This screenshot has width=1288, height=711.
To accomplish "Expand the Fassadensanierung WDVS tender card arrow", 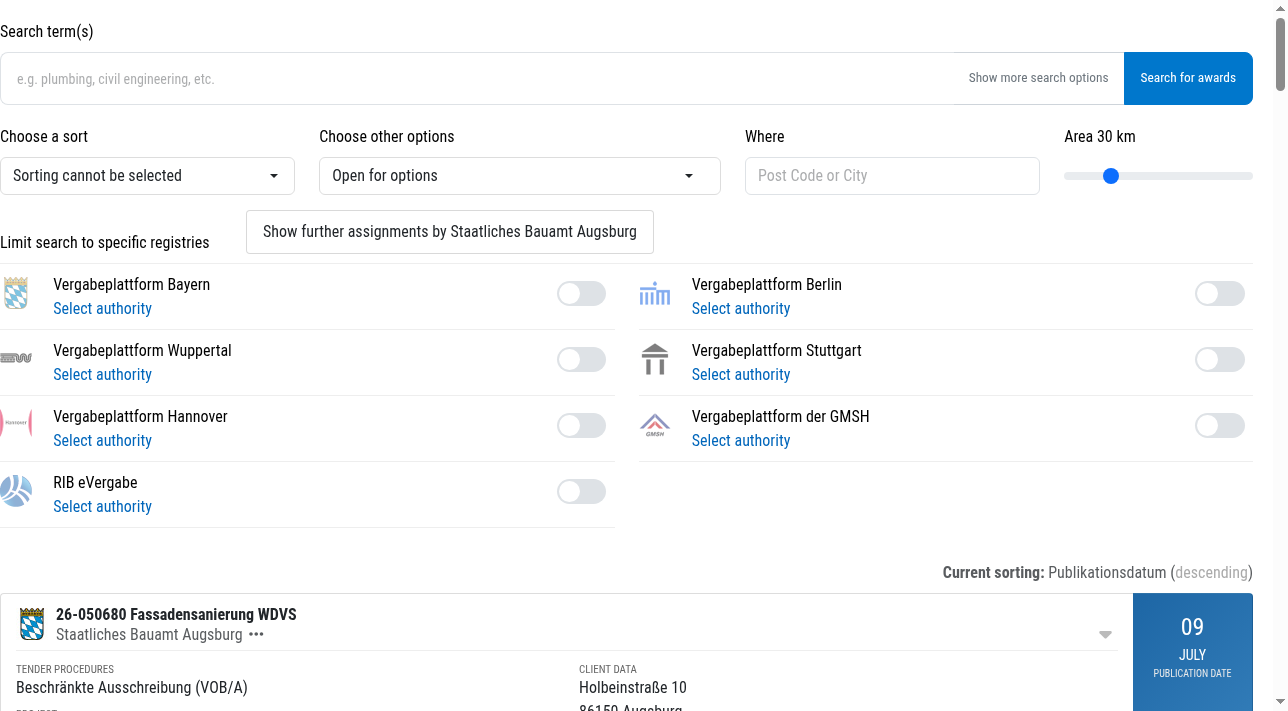I will click(1105, 635).
